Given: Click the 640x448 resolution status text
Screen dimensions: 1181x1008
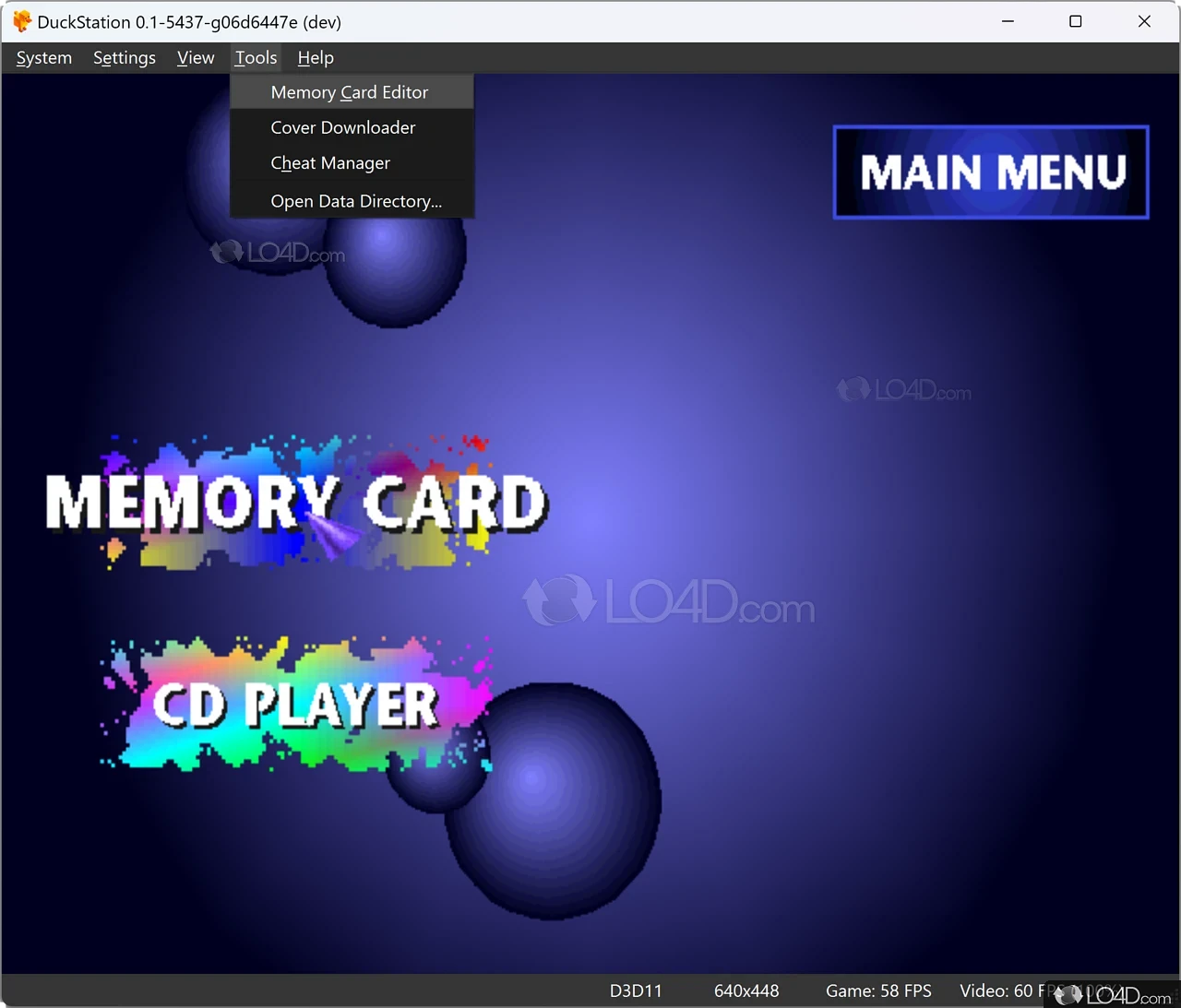Looking at the screenshot, I should [x=746, y=990].
